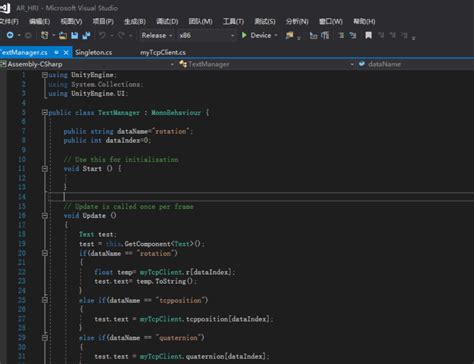Click the Visual Studio logo icon
Image resolution: width=474 pixels, height=364 pixels.
coord(5,8)
